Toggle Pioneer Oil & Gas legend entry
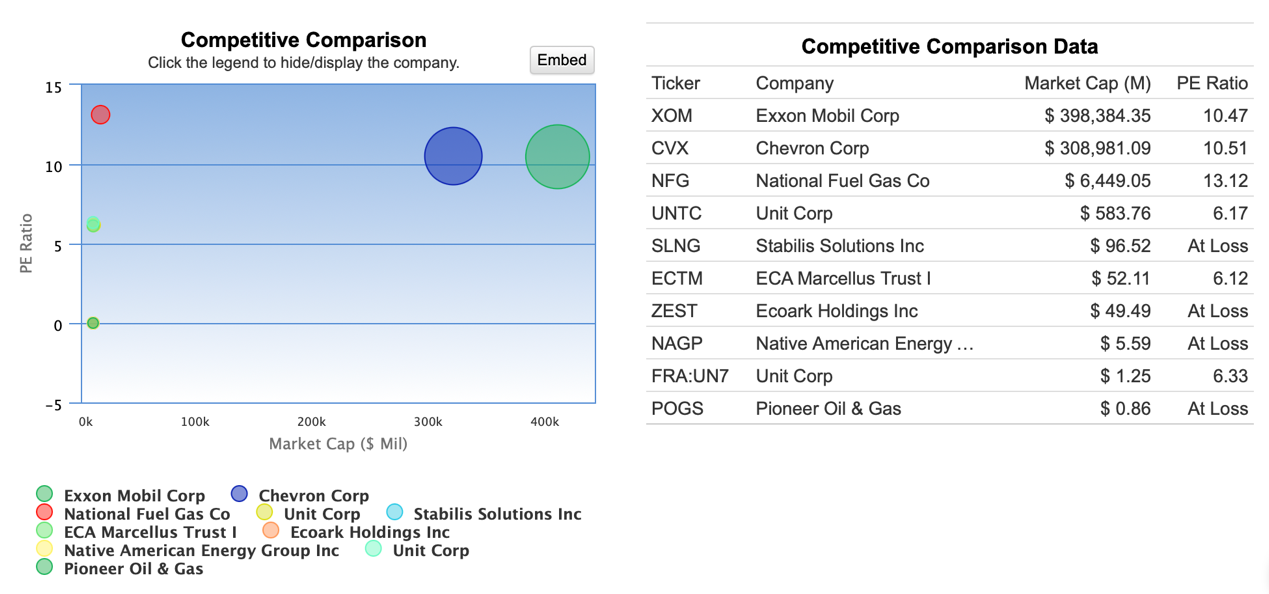 coord(119,568)
